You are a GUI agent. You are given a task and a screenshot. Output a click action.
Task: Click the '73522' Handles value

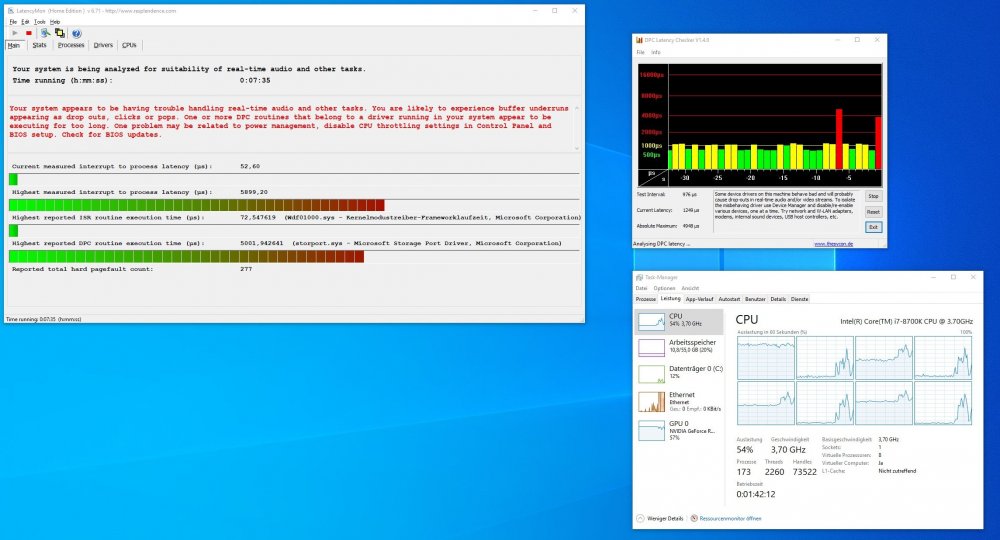coord(804,472)
